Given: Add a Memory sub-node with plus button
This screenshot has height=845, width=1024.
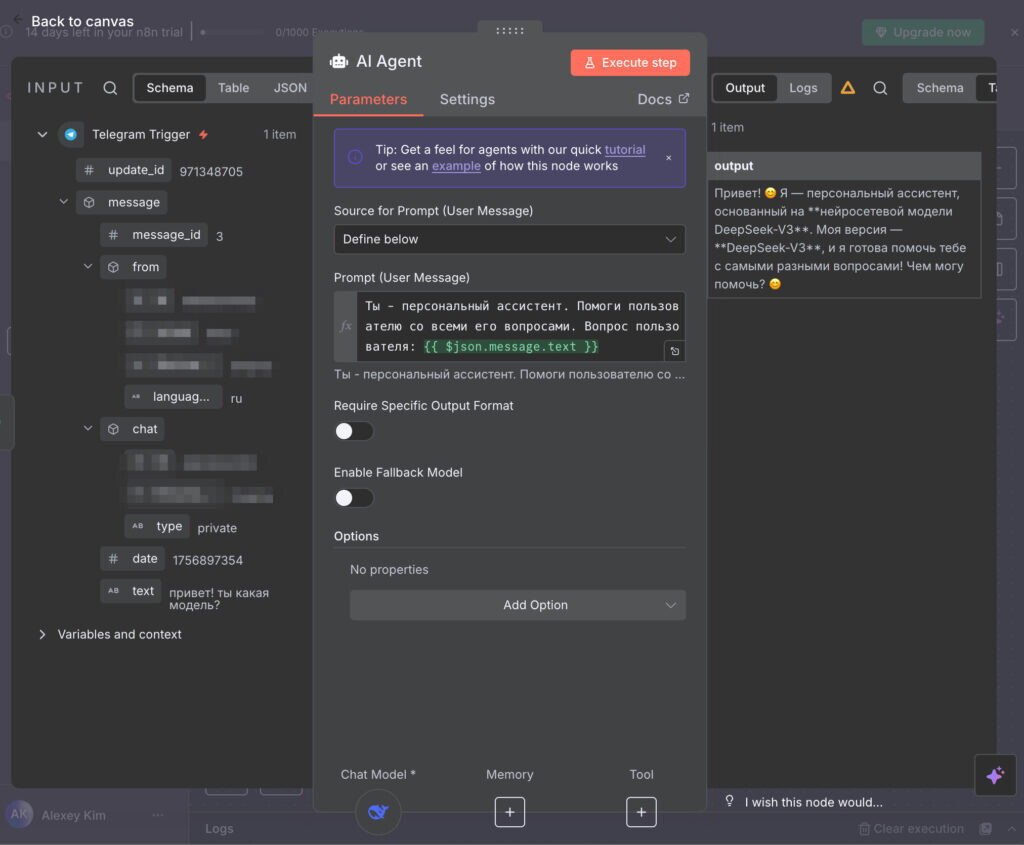Looking at the screenshot, I should 509,812.
